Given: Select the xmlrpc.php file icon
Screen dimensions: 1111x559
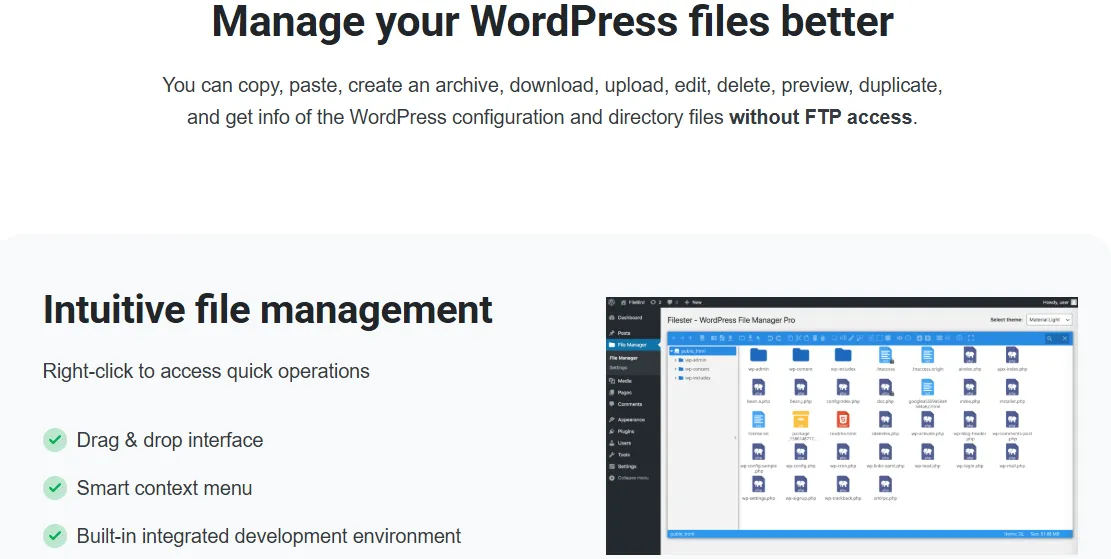Looking at the screenshot, I should point(886,485).
